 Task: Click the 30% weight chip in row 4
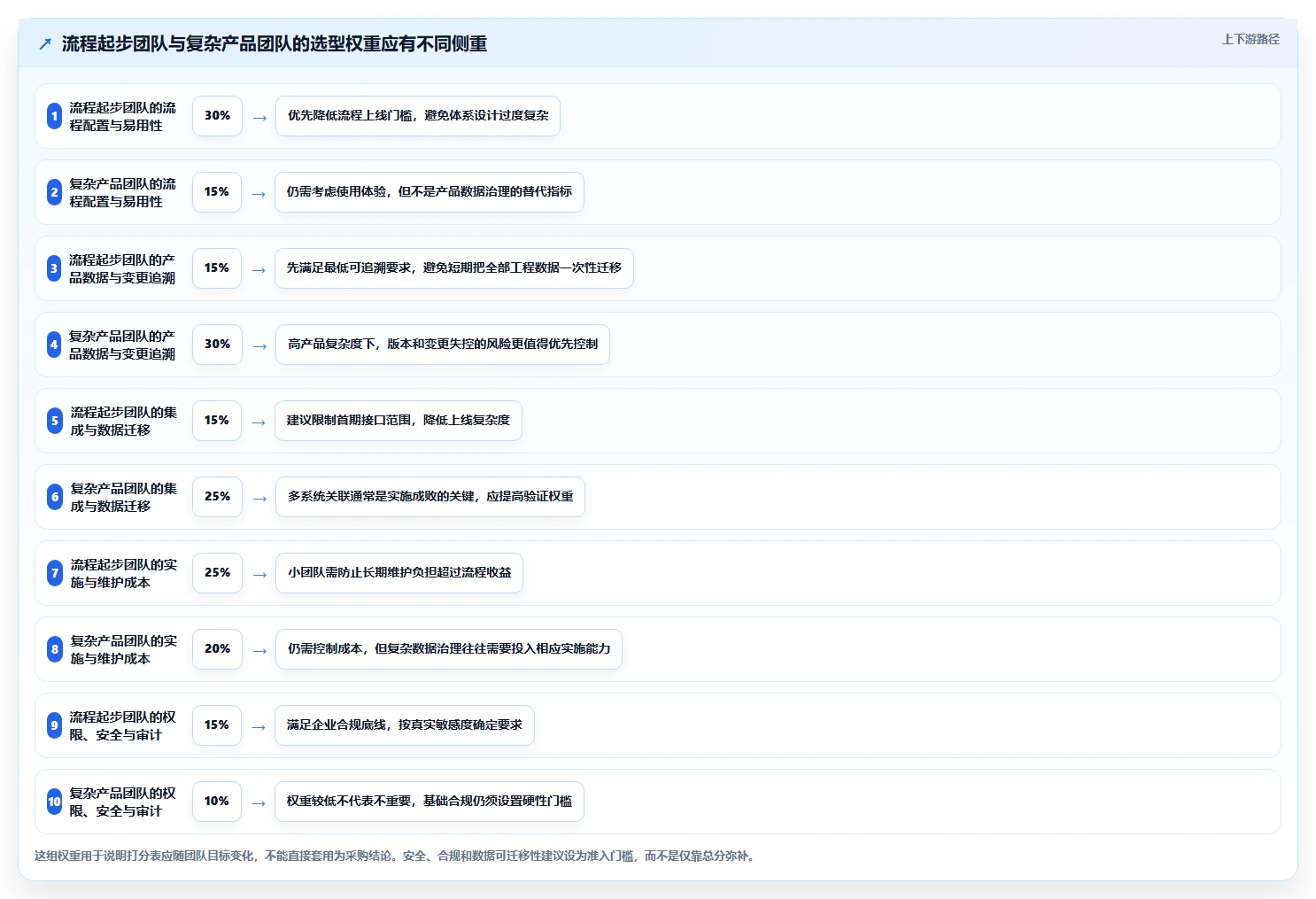[x=217, y=345]
